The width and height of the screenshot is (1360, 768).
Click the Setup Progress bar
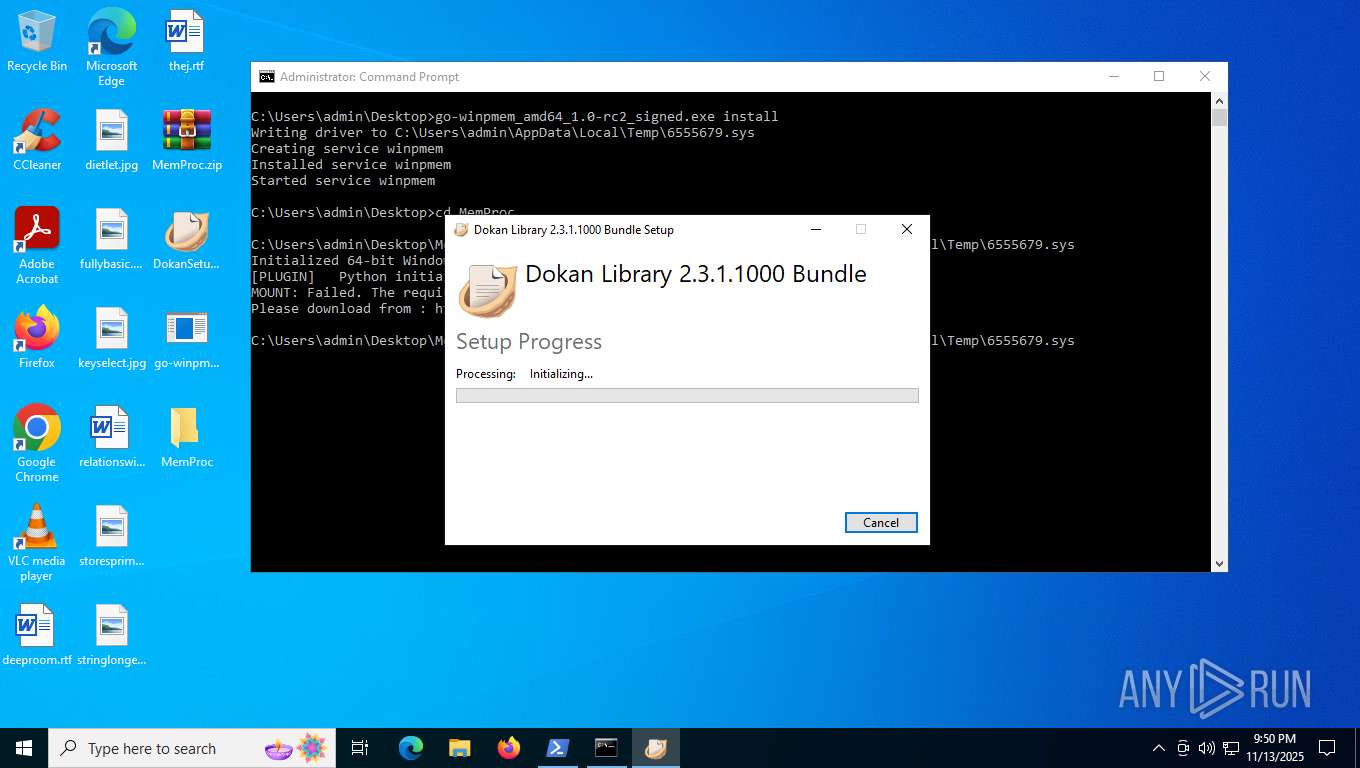click(687, 396)
